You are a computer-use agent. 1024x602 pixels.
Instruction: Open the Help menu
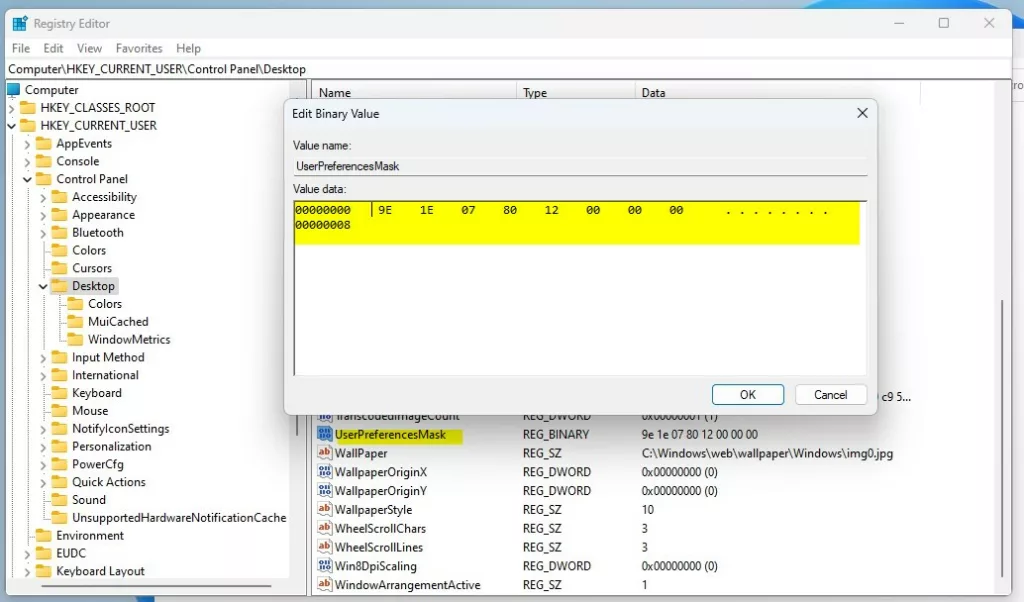click(x=188, y=48)
